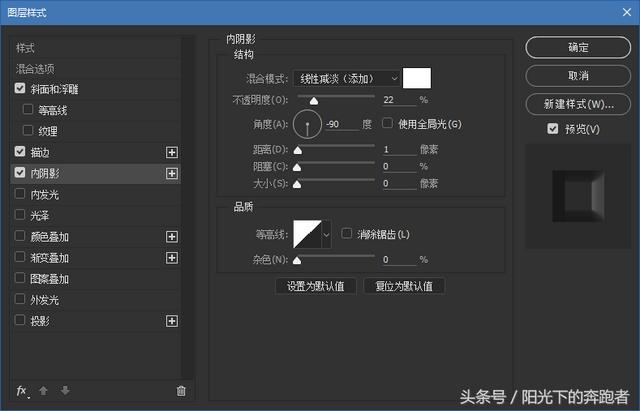The width and height of the screenshot is (640, 411).
Task: Add another 描边 effect with plus icon
Action: click(x=172, y=152)
